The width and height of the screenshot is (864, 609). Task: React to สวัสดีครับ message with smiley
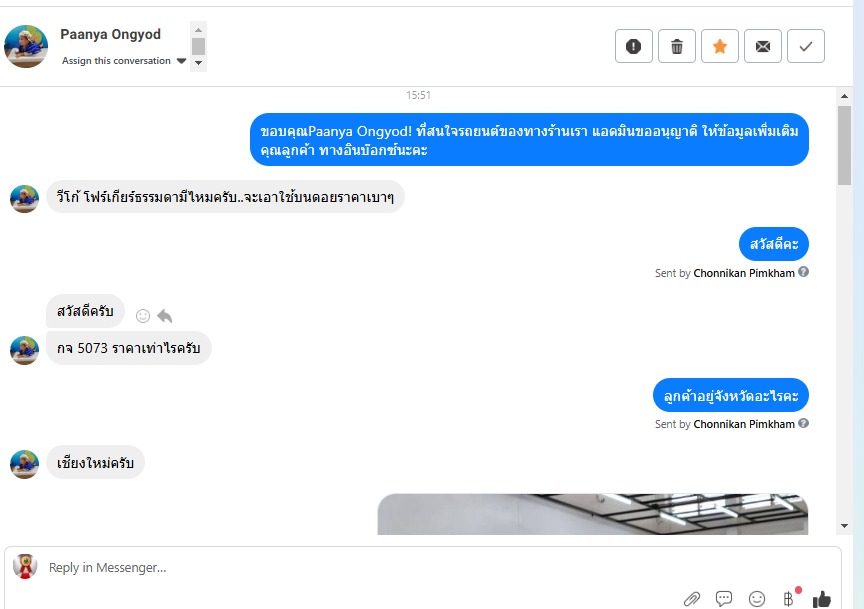click(x=143, y=316)
